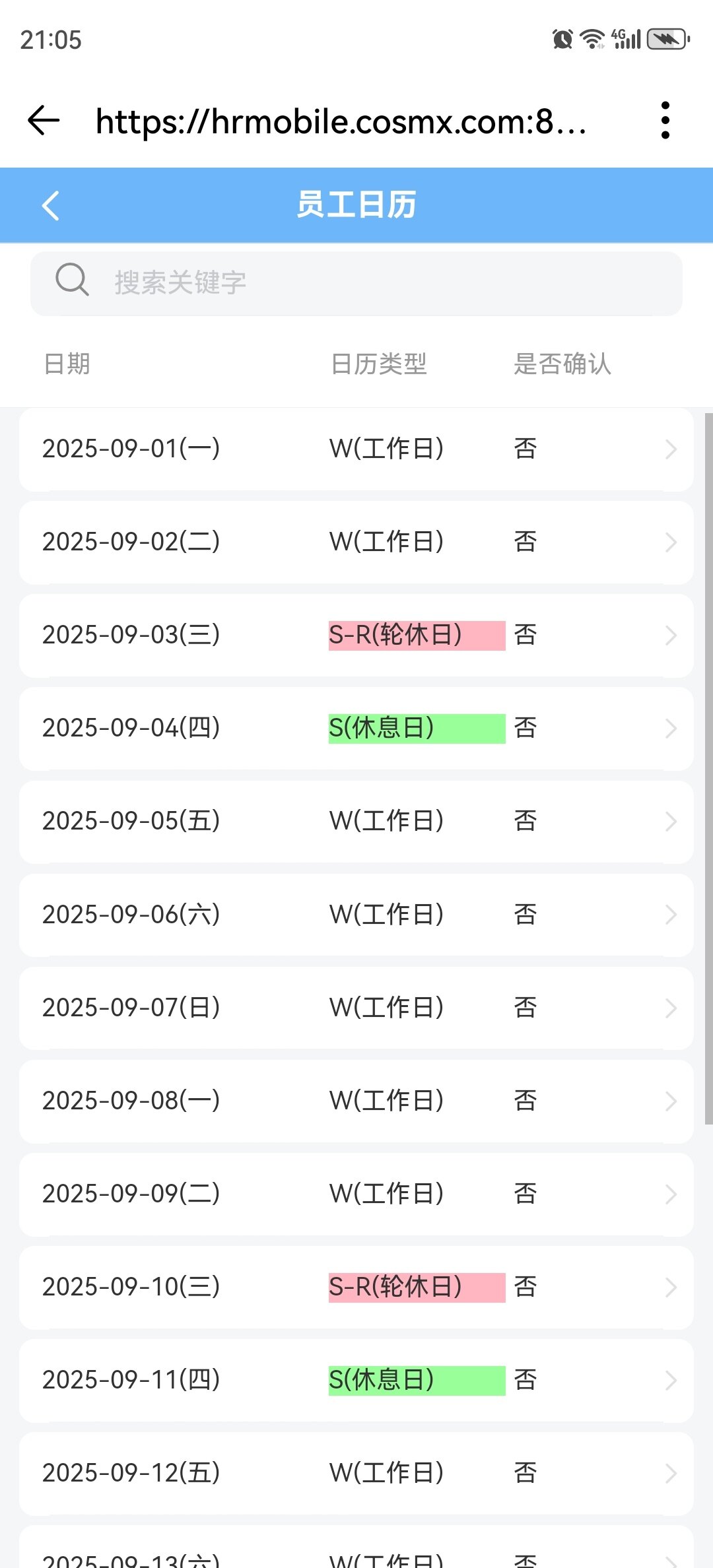Expand the 2025-09-08 row chevron

tap(671, 1101)
